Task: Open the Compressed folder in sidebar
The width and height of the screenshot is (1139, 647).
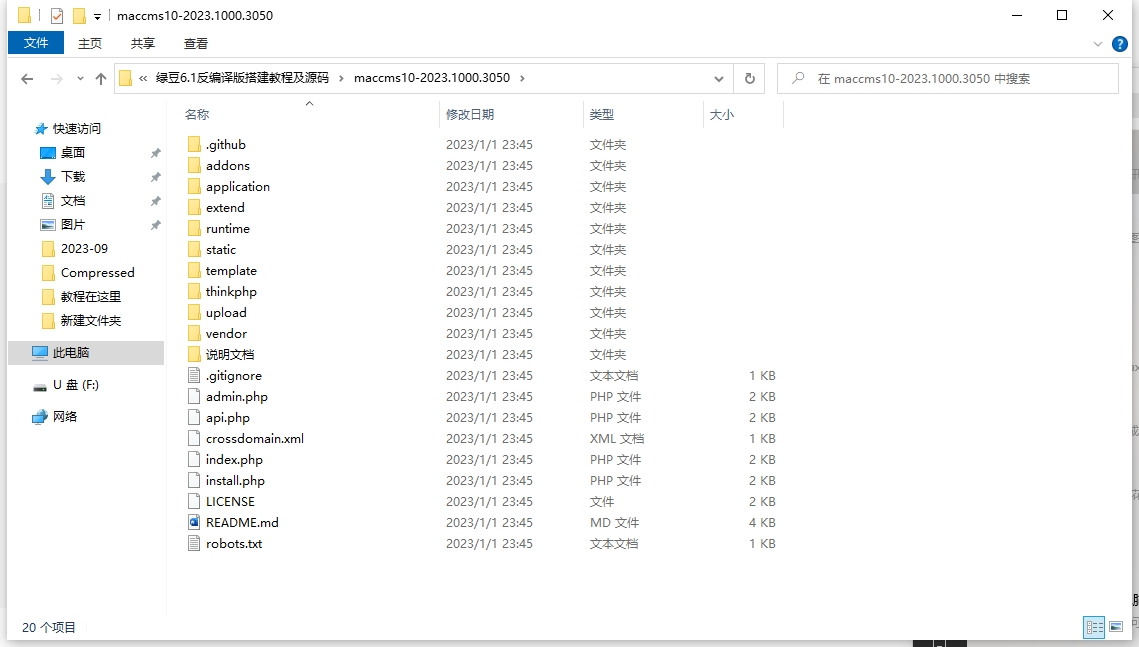Action: pos(97,272)
